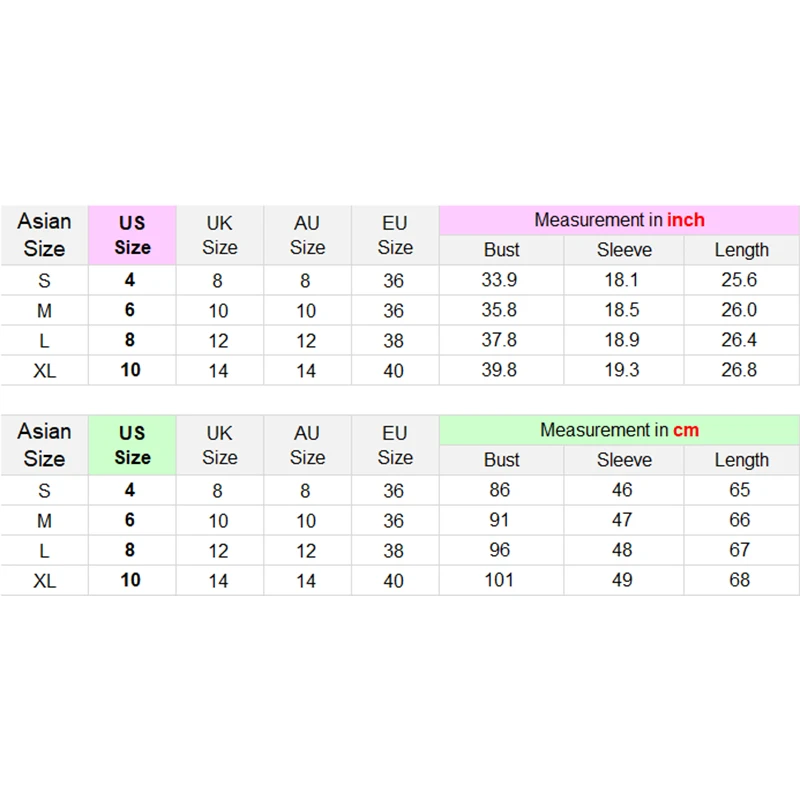The height and width of the screenshot is (800, 800).
Task: Click the Asian Size header in inch table
Action: click(x=44, y=235)
